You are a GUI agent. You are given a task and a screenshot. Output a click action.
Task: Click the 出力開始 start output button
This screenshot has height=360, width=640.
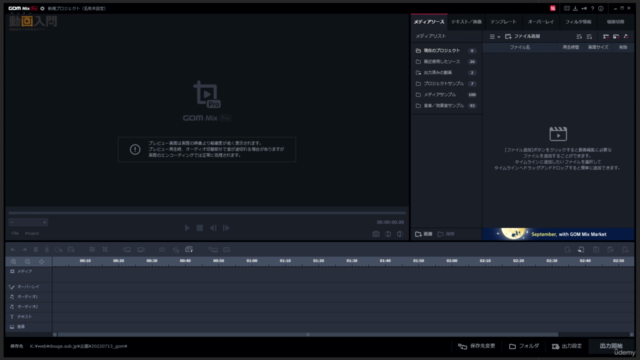[x=611, y=346]
